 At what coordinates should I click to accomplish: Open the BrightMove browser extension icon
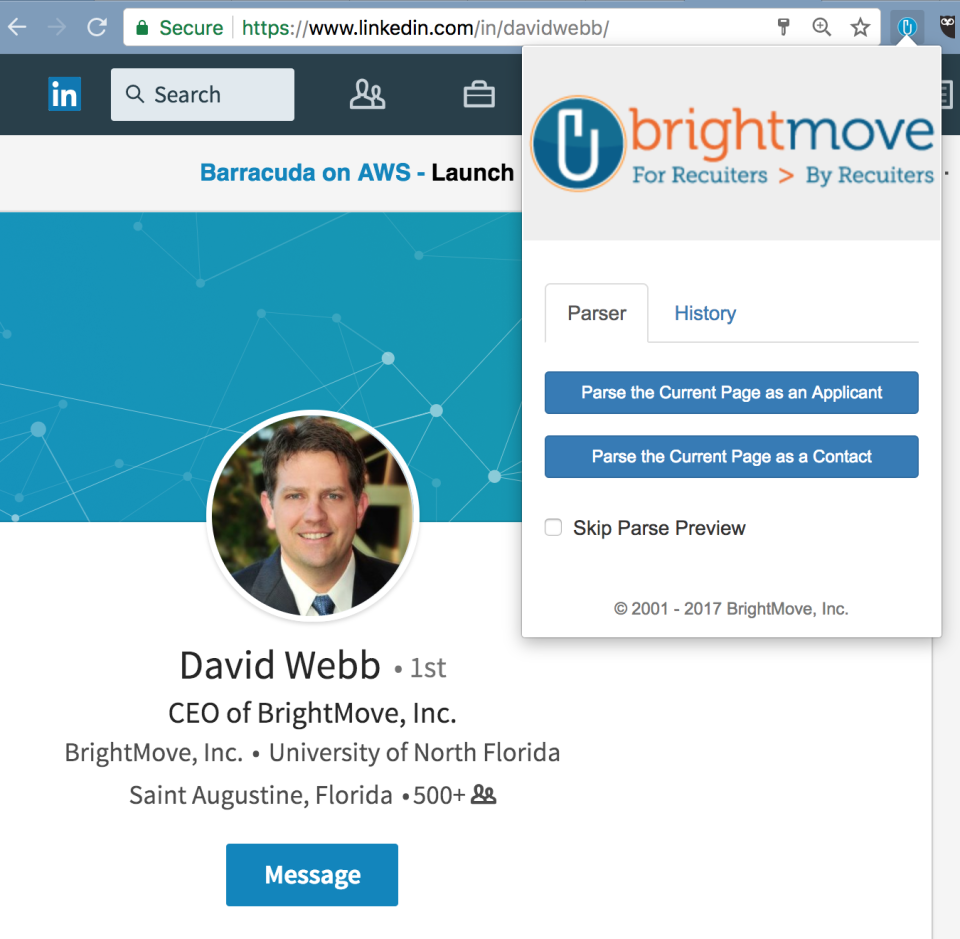pos(906,27)
